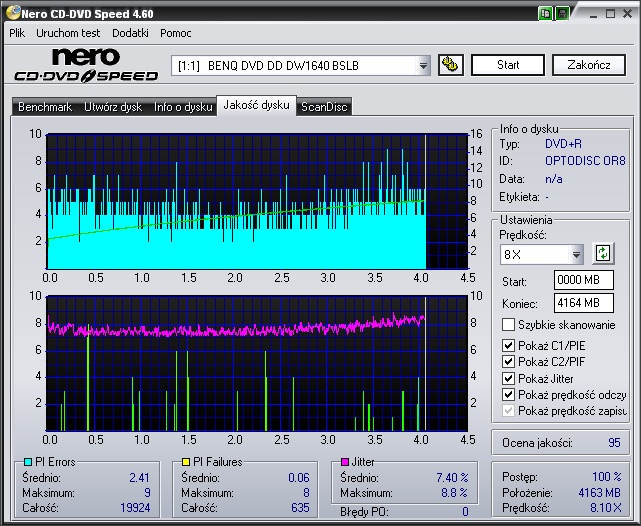Click the Położenie value 4163 MB
The height and width of the screenshot is (526, 641).
[x=599, y=493]
